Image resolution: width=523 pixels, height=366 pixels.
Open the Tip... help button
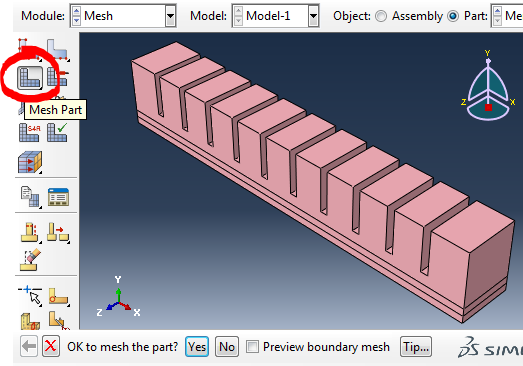416,347
